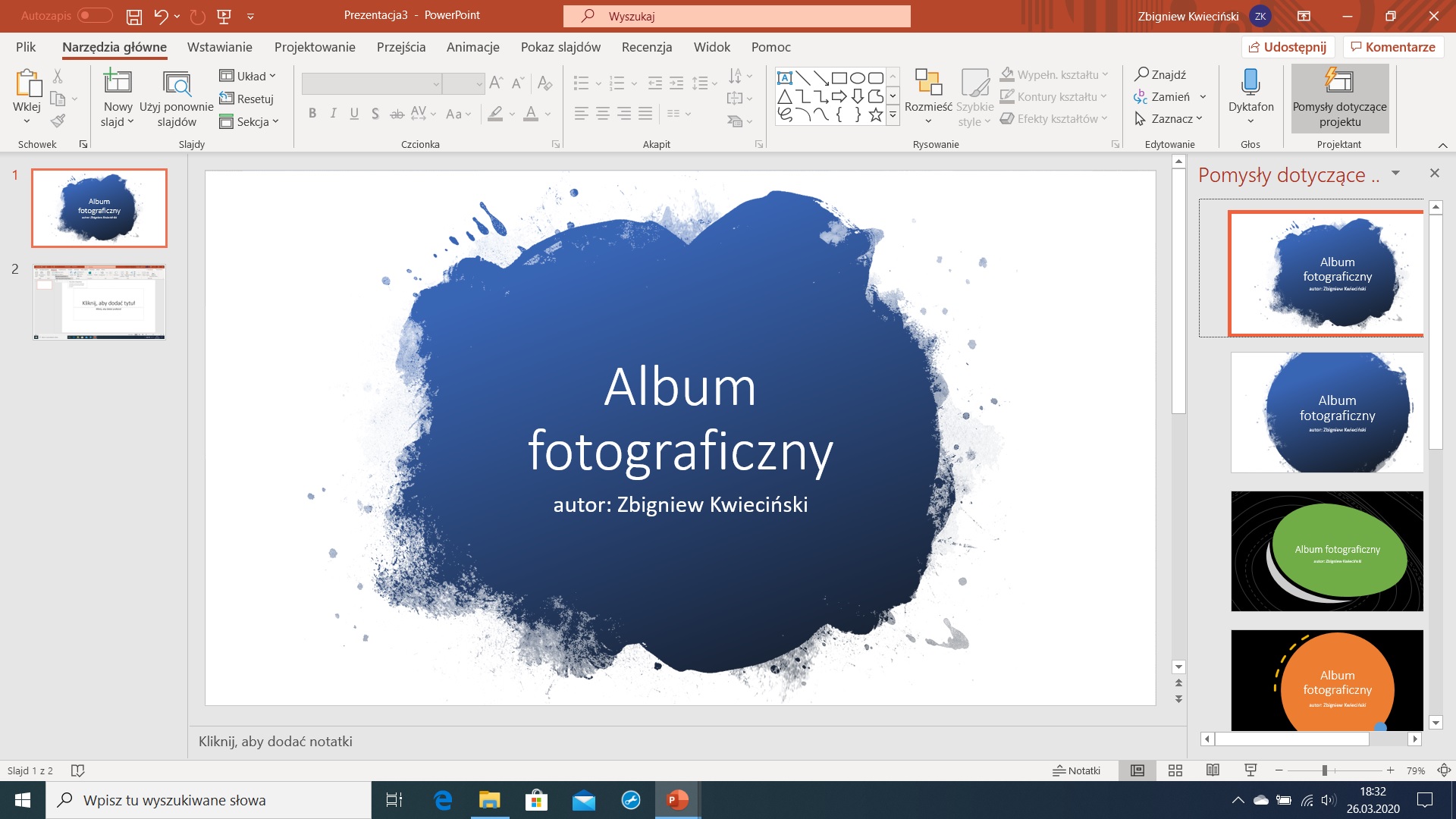Viewport: 1456px width, 819px height.
Task: Open spell check icon in status bar
Action: [x=77, y=770]
